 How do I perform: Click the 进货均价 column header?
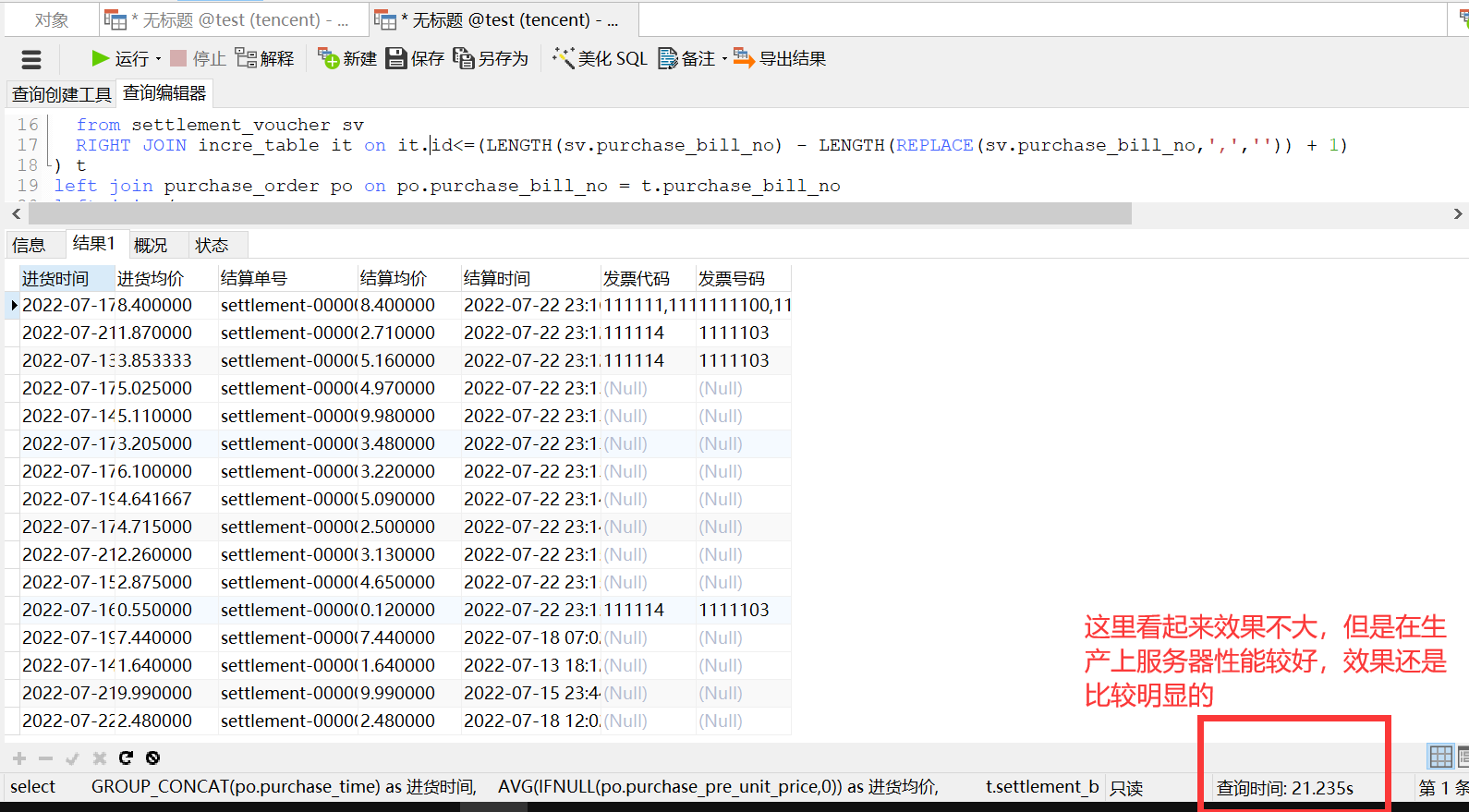(x=167, y=278)
